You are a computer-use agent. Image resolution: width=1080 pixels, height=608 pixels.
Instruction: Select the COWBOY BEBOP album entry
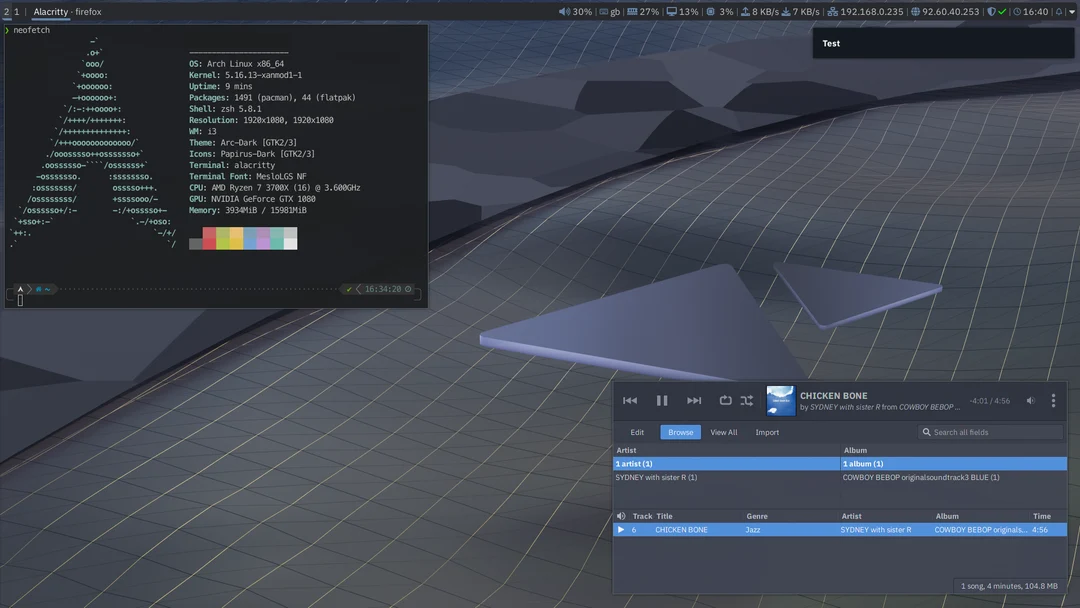(x=920, y=478)
